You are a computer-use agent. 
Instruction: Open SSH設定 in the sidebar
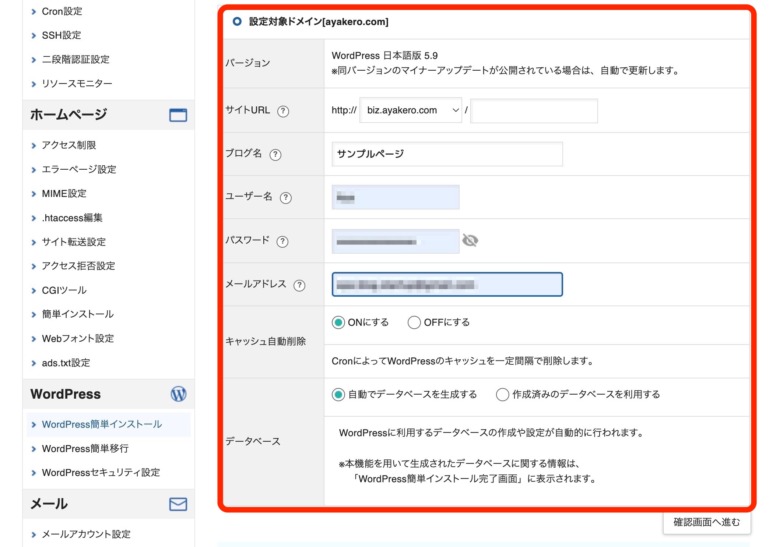click(x=61, y=35)
